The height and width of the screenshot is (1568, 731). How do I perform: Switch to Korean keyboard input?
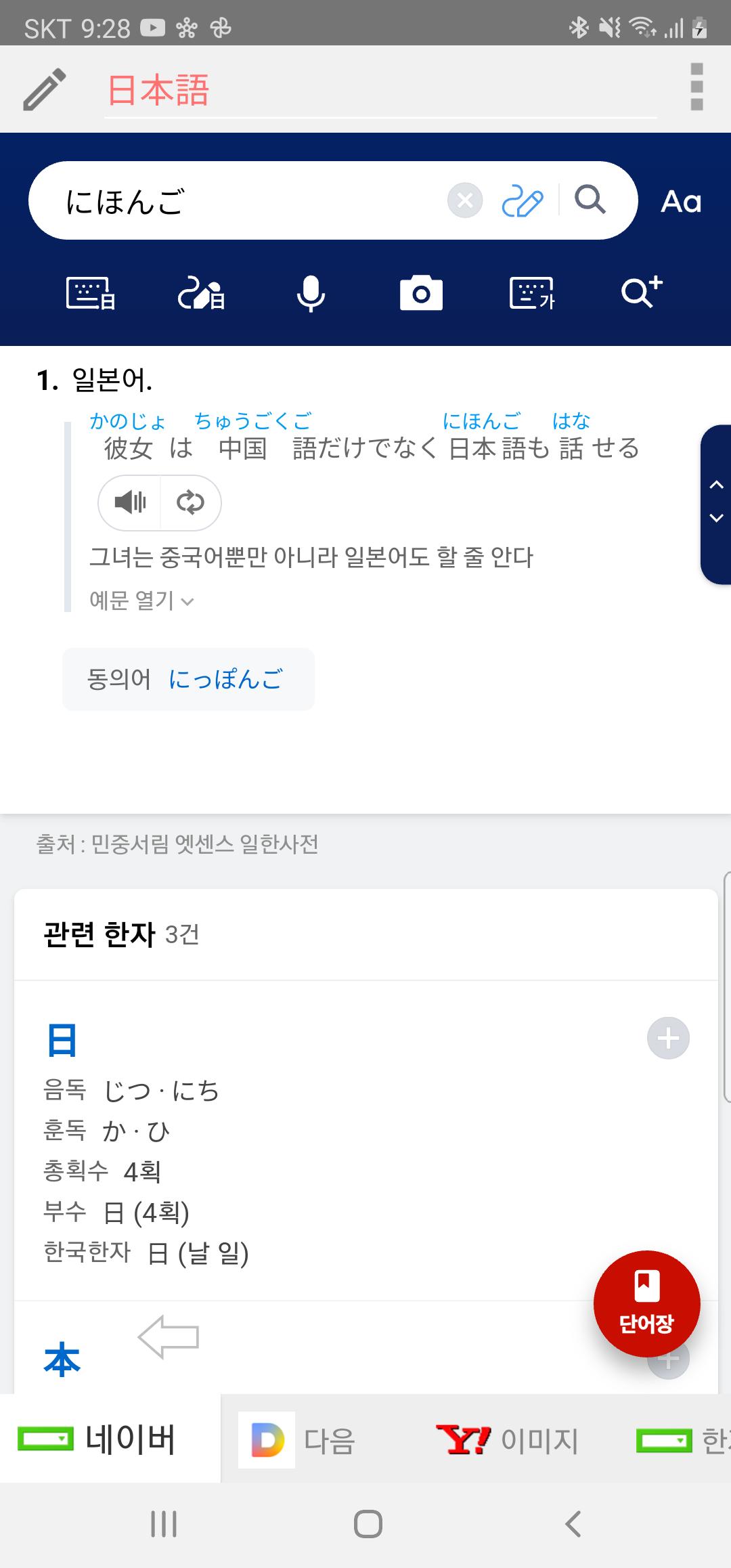[532, 294]
